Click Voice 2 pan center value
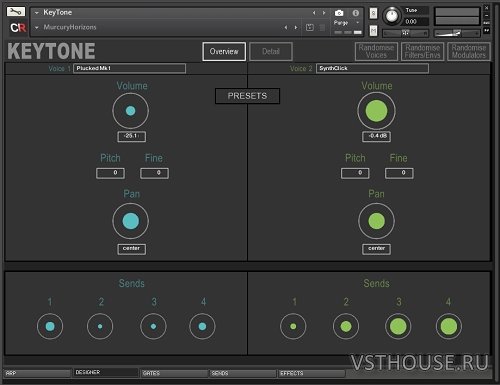Screen dimensions: 500x385 point(376,249)
